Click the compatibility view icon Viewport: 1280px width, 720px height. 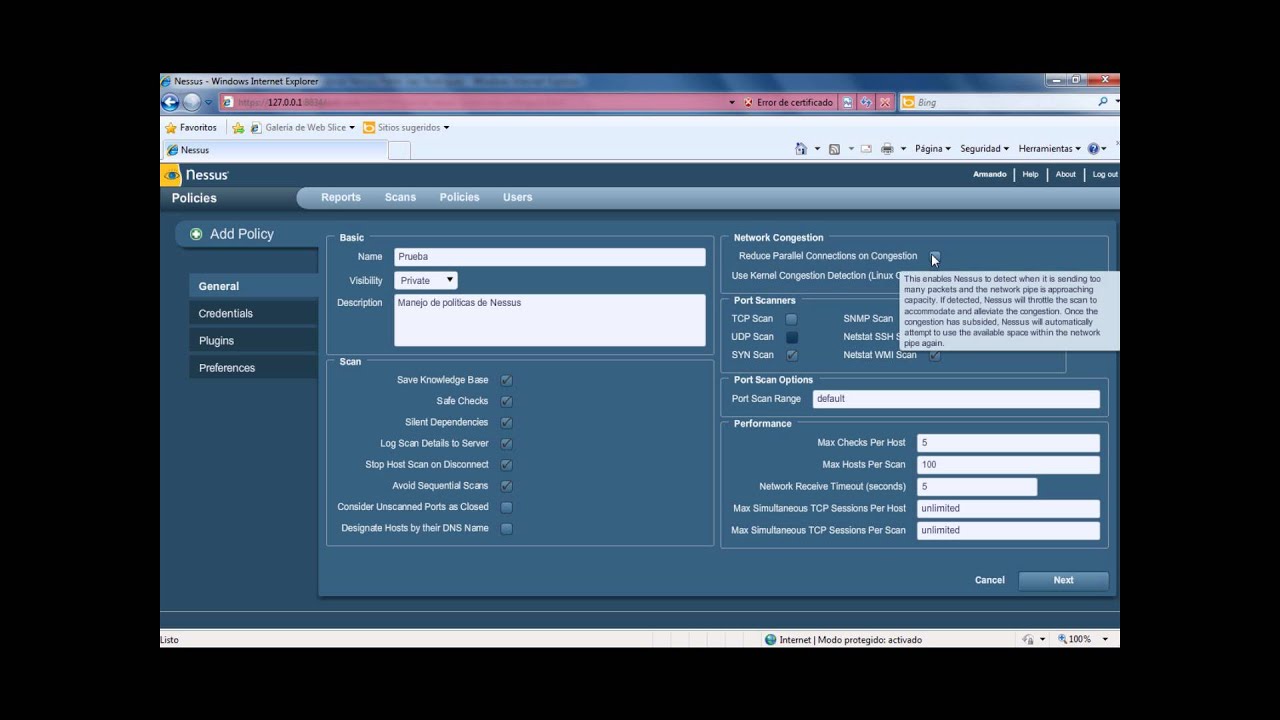click(848, 102)
